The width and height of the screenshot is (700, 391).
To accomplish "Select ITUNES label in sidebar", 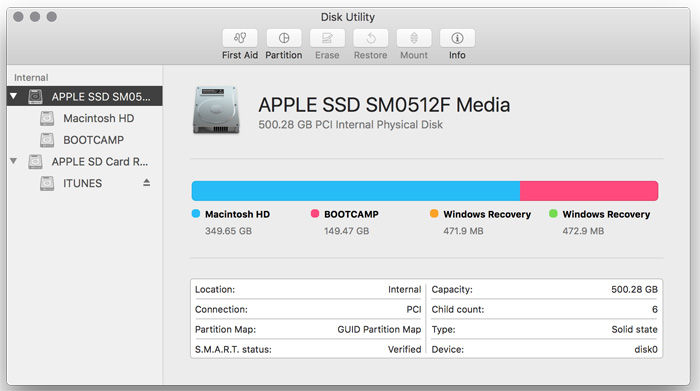I will [x=83, y=183].
